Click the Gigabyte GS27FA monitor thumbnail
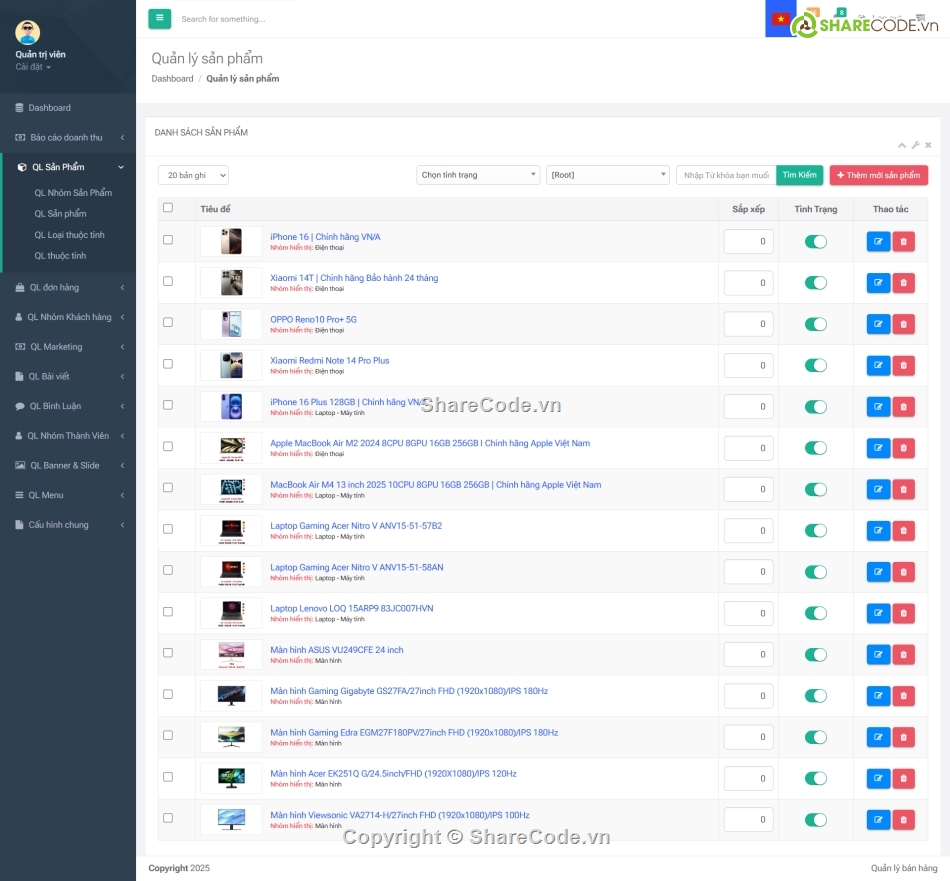Viewport: 950px width, 881px height. pyautogui.click(x=231, y=696)
